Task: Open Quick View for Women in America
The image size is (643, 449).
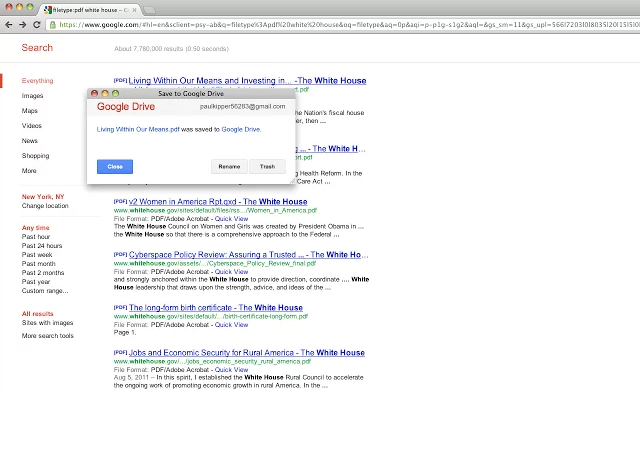Action: pyautogui.click(x=231, y=219)
